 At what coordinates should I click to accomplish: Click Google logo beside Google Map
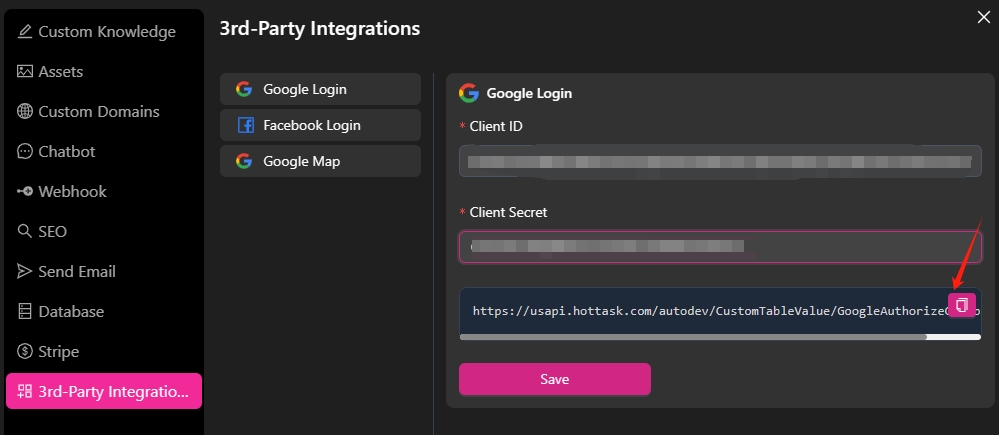pos(243,161)
